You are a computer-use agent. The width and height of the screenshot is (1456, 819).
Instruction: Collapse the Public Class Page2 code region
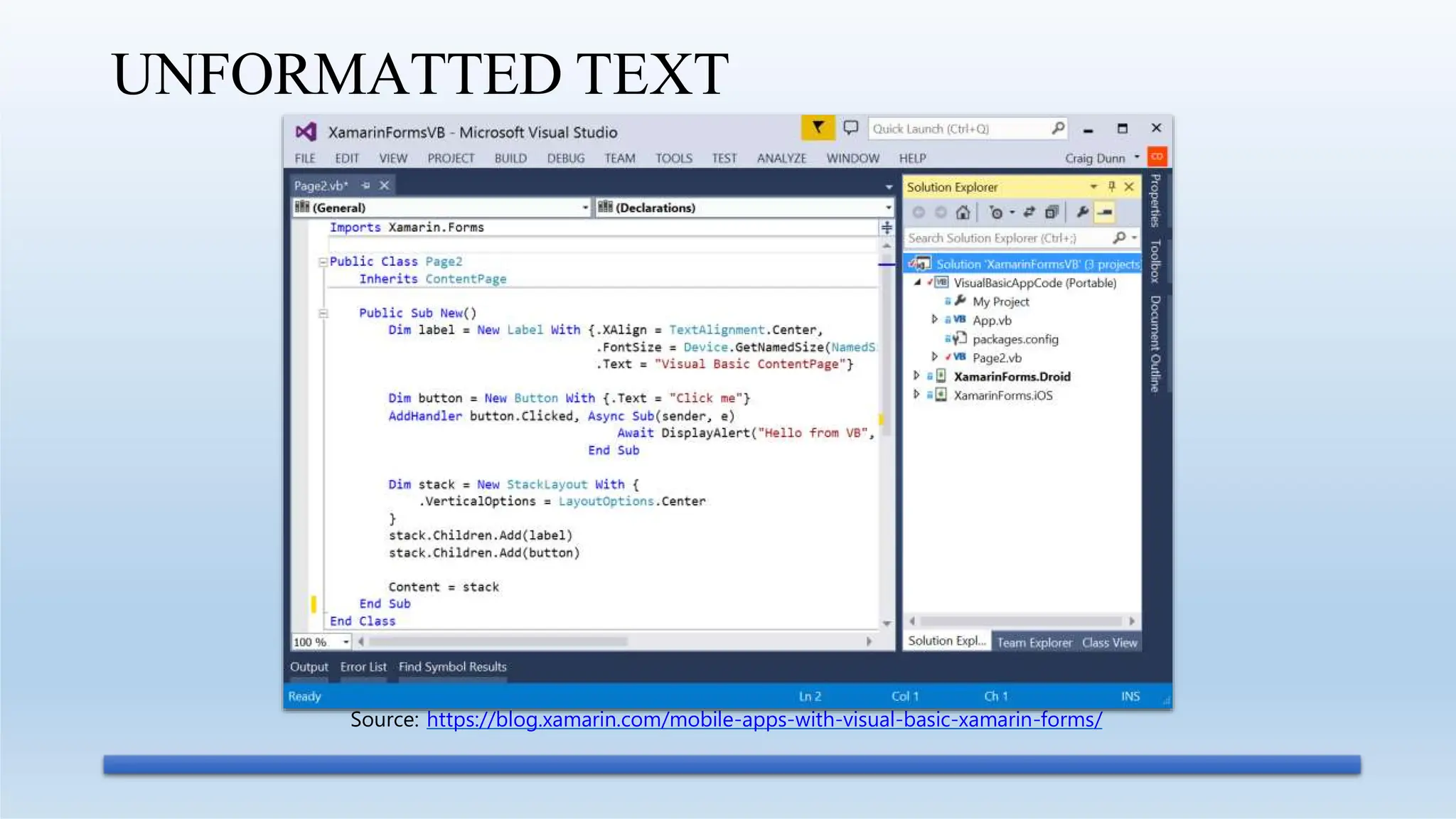point(323,262)
